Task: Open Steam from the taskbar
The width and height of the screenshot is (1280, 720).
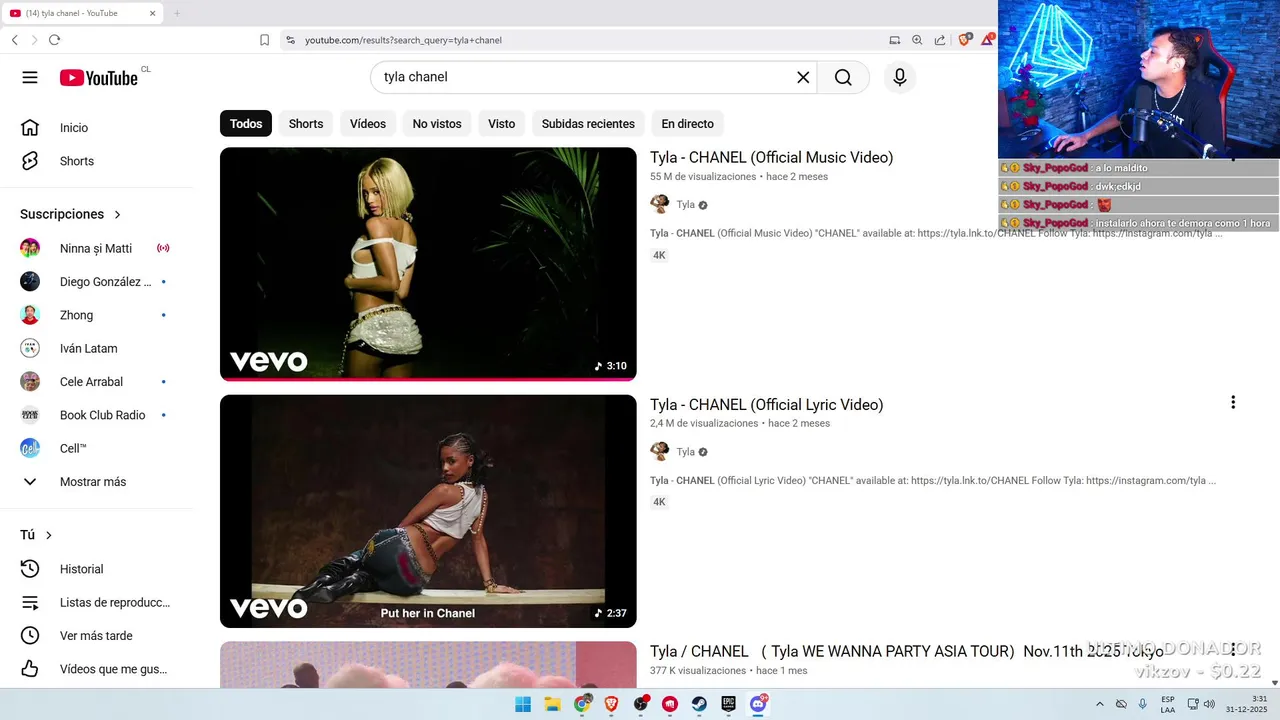Action: pyautogui.click(x=700, y=704)
